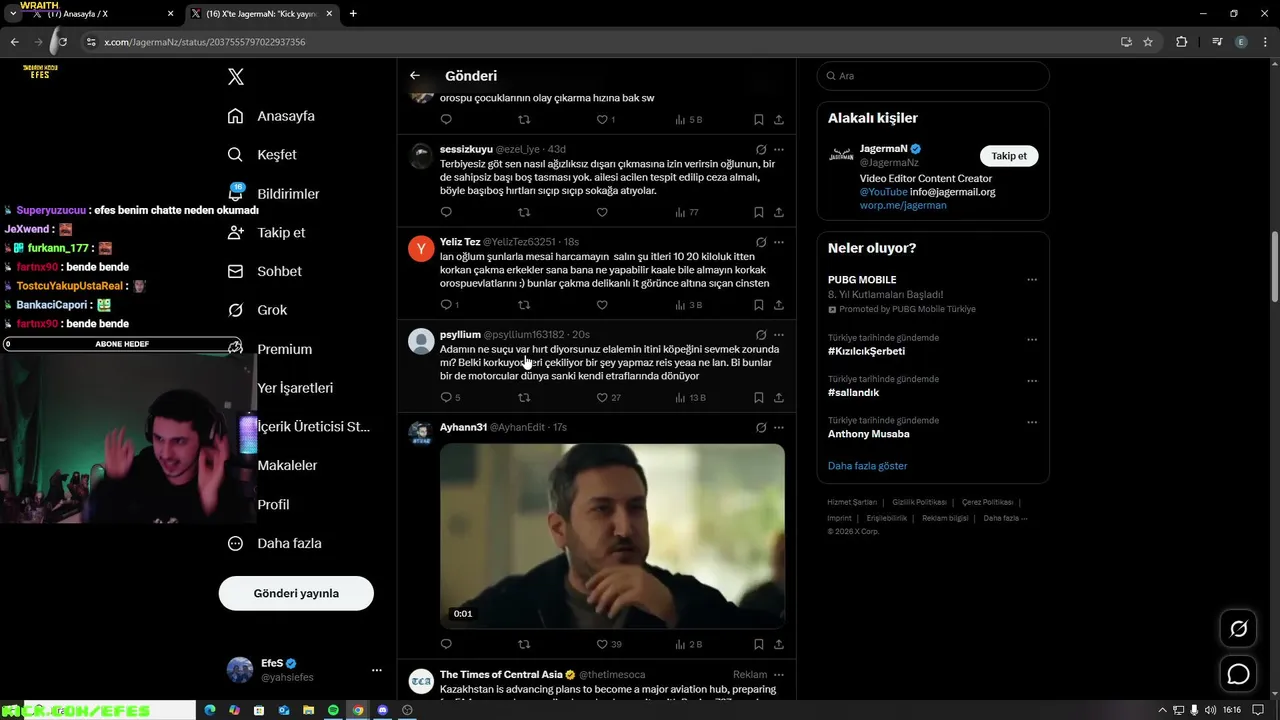This screenshot has width=1280, height=720.
Task: Open the worp.me/jagerman link
Action: (x=903, y=205)
